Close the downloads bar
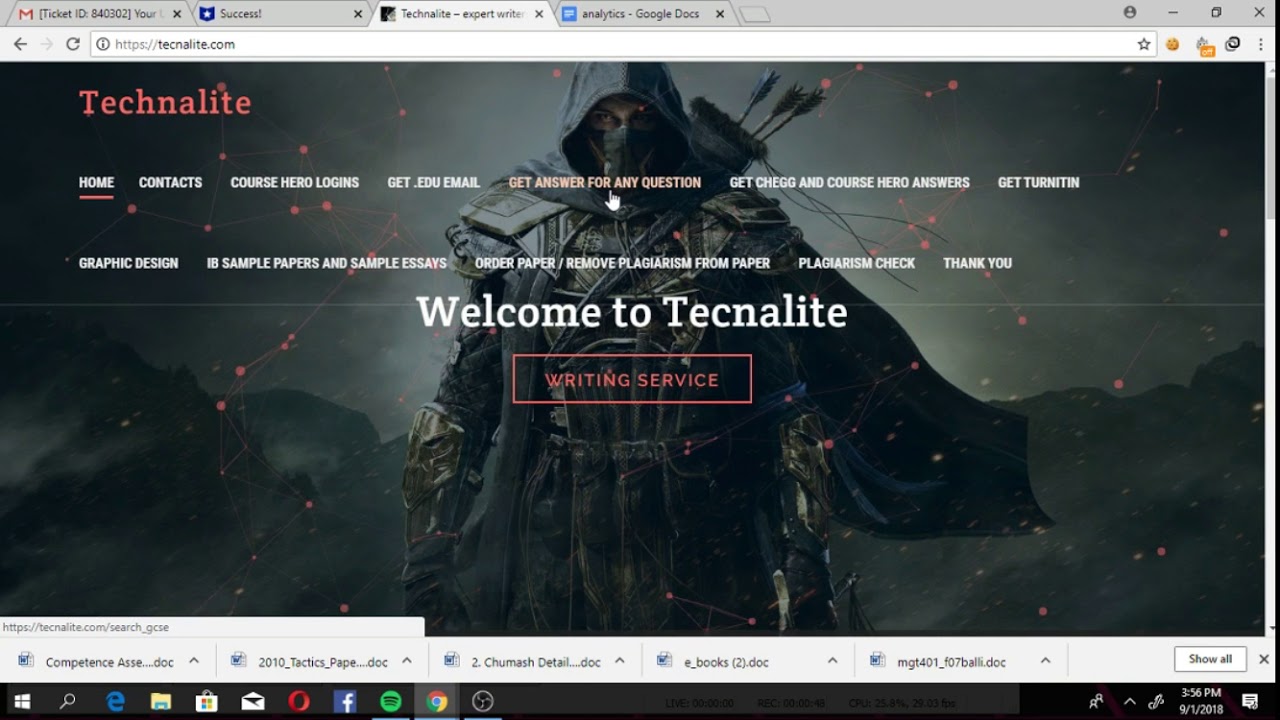This screenshot has width=1280, height=720. (1263, 659)
